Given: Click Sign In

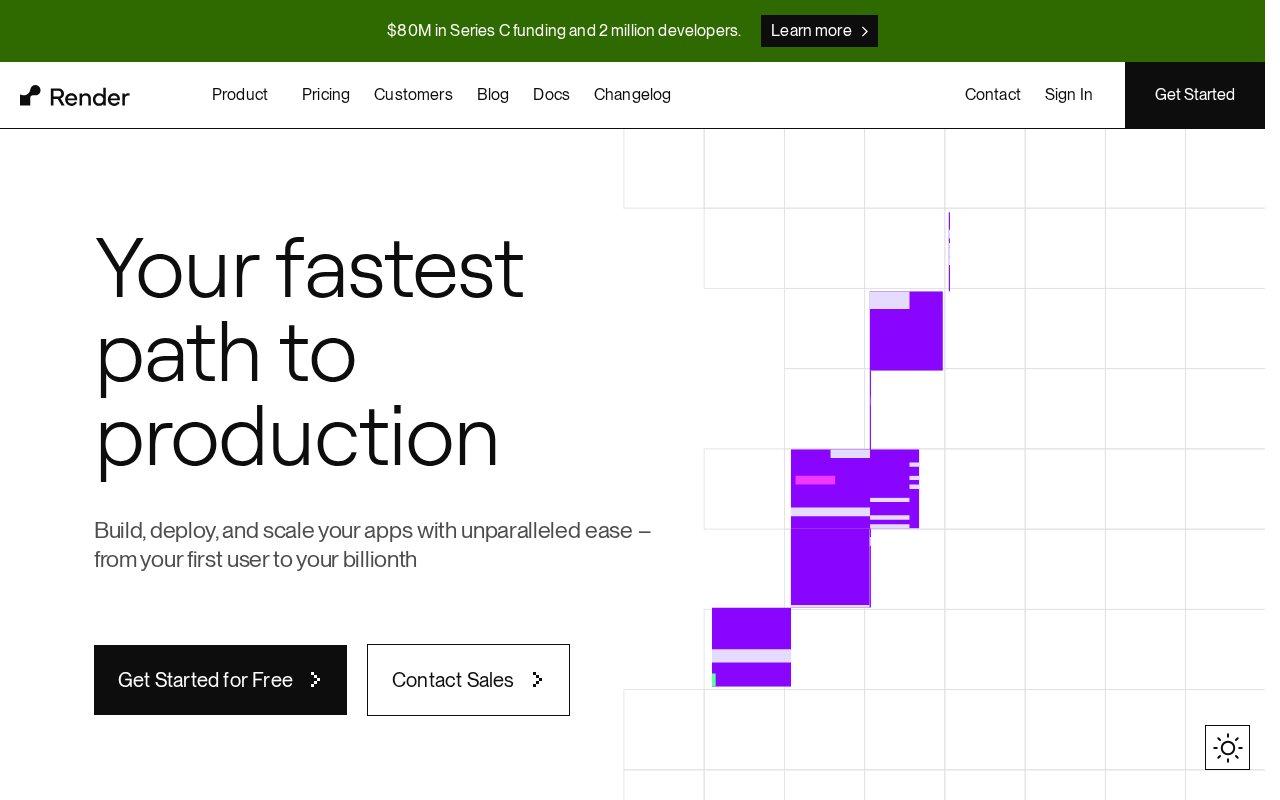Looking at the screenshot, I should [x=1069, y=94].
